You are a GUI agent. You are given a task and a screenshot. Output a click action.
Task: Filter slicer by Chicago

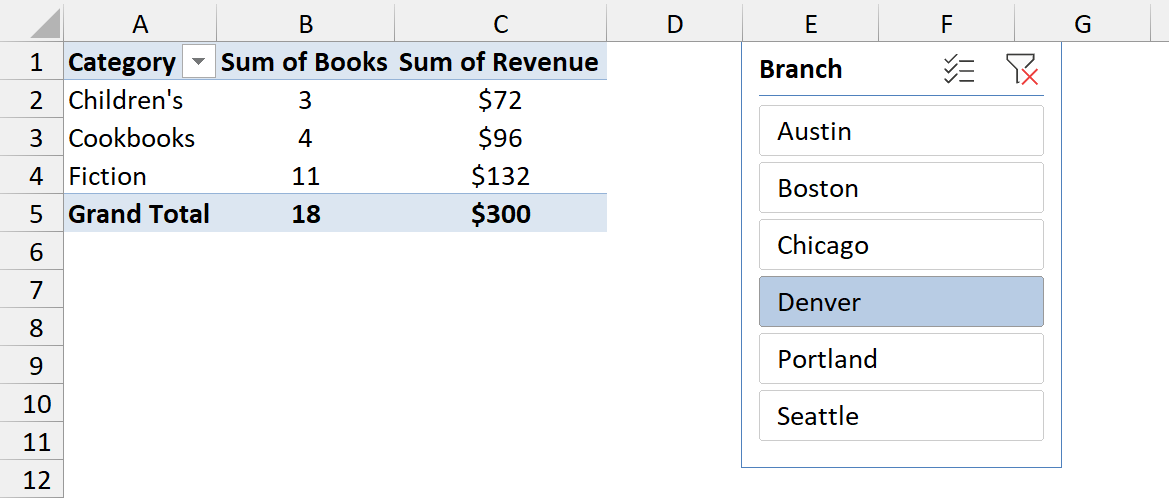pyautogui.click(x=901, y=245)
